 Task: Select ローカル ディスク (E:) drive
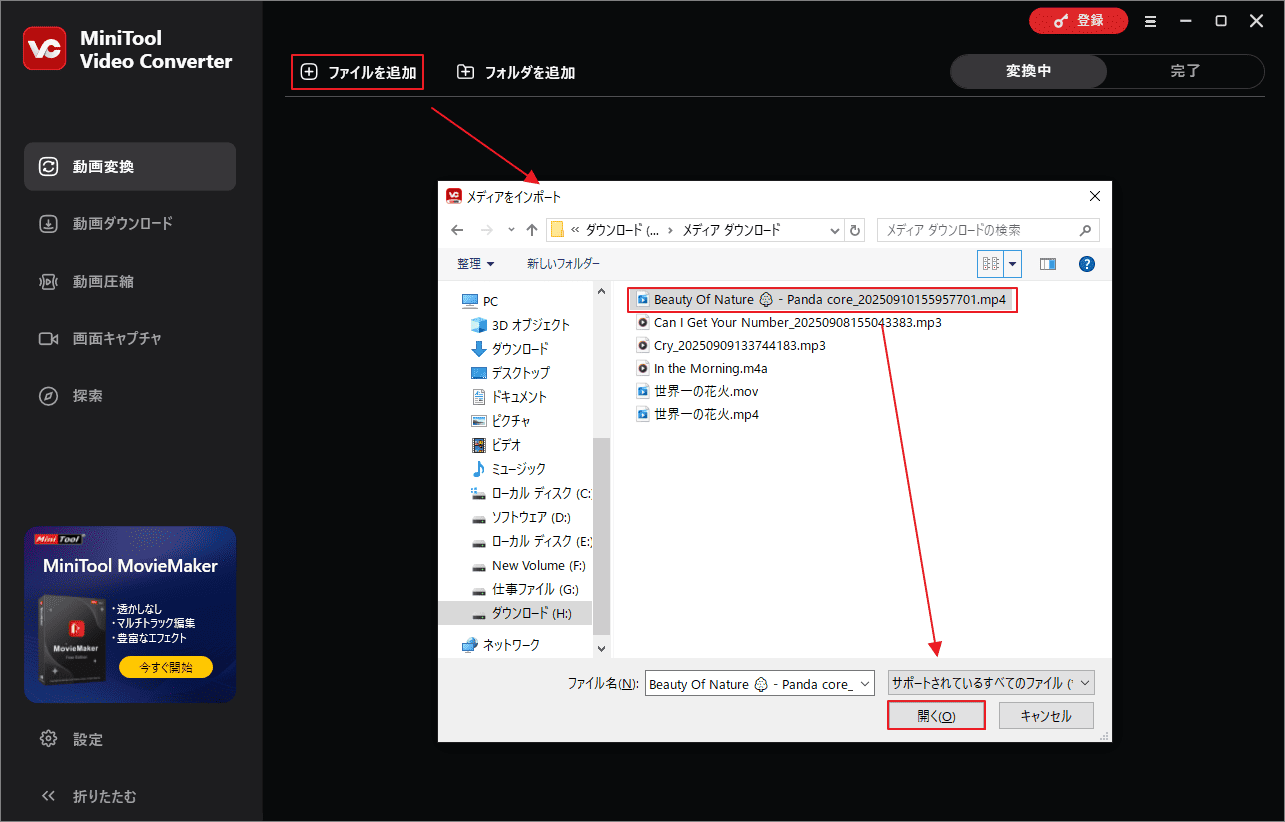coord(531,541)
